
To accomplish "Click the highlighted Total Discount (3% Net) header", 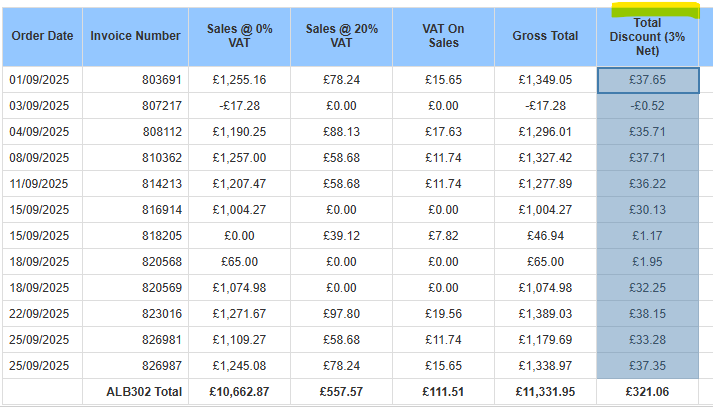I will (x=647, y=36).
